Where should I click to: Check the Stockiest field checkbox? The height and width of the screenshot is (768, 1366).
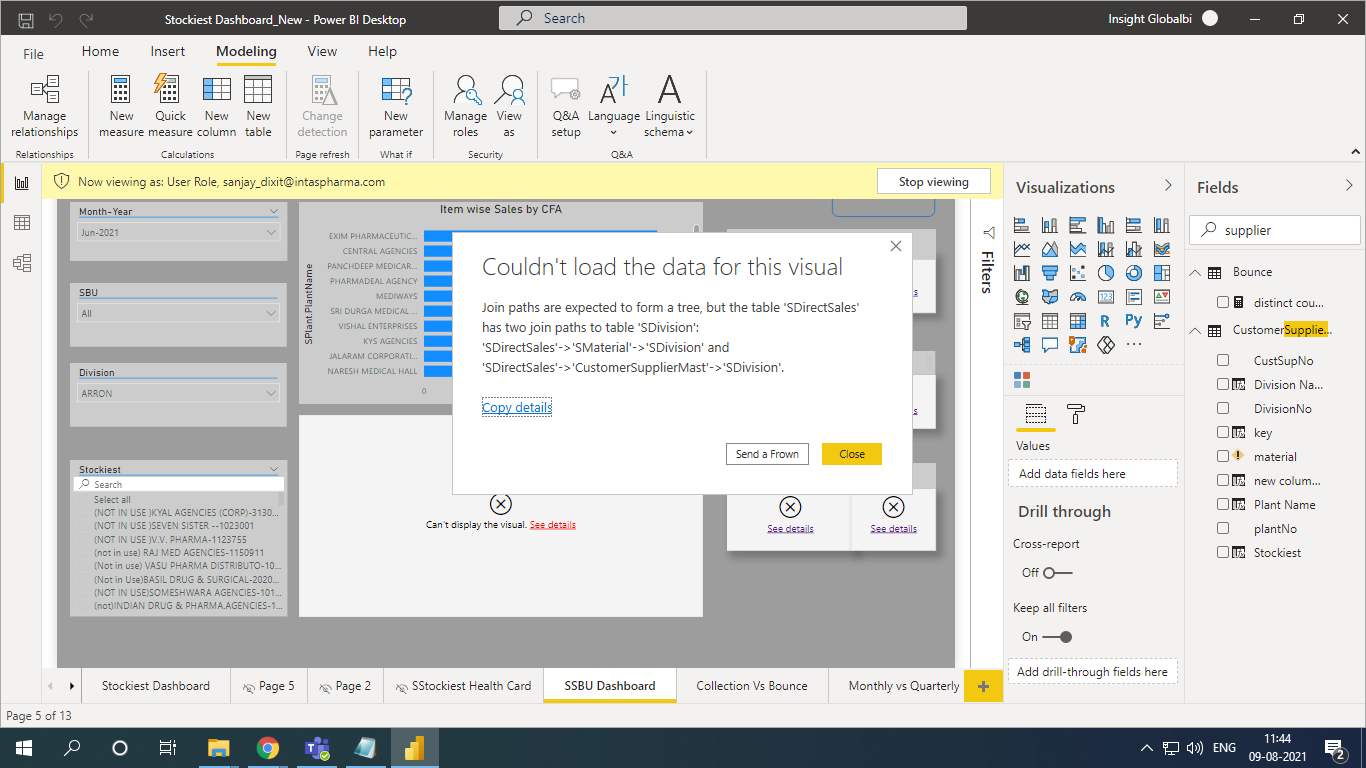click(x=1223, y=552)
